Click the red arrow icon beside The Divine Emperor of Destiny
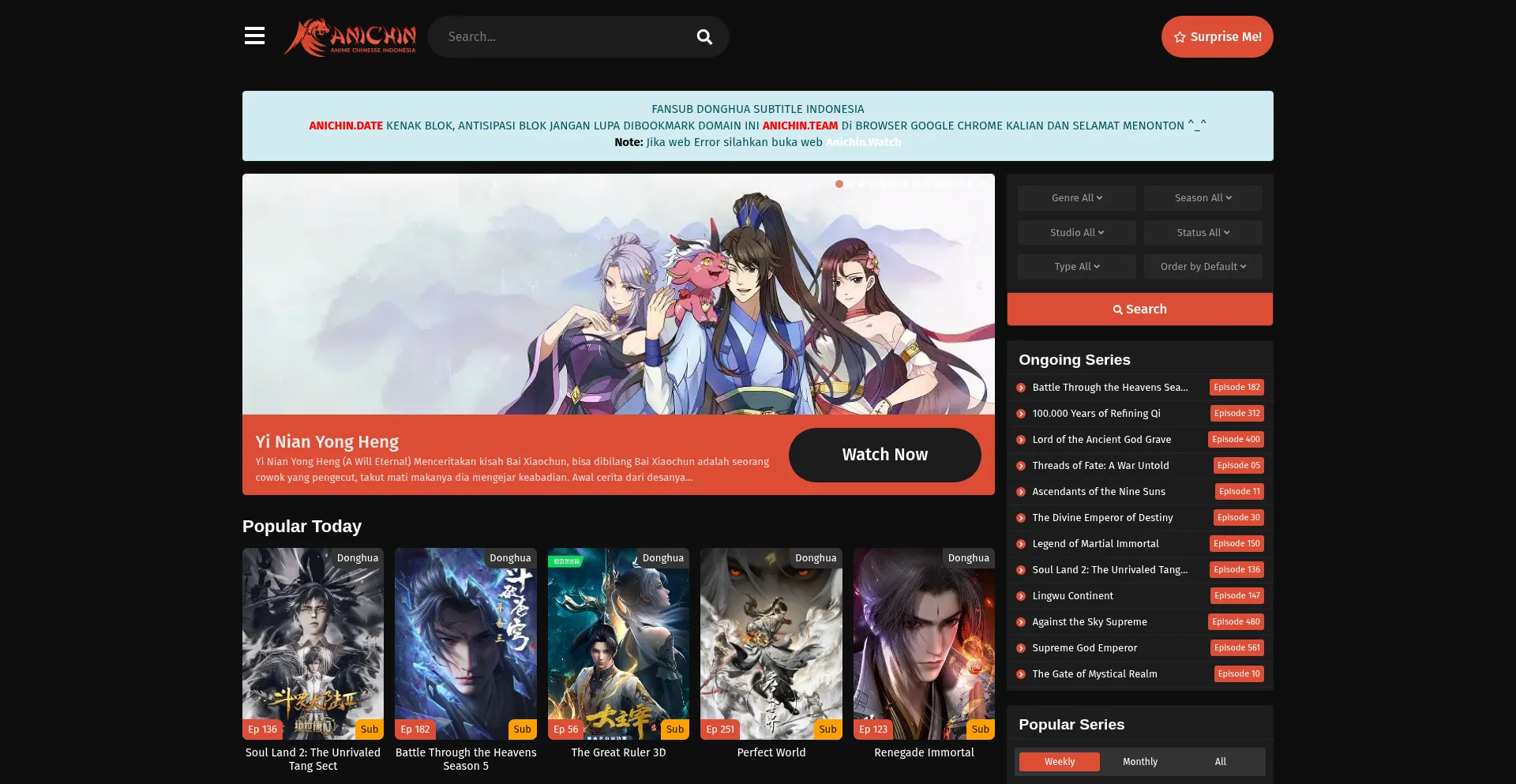 pos(1021,518)
